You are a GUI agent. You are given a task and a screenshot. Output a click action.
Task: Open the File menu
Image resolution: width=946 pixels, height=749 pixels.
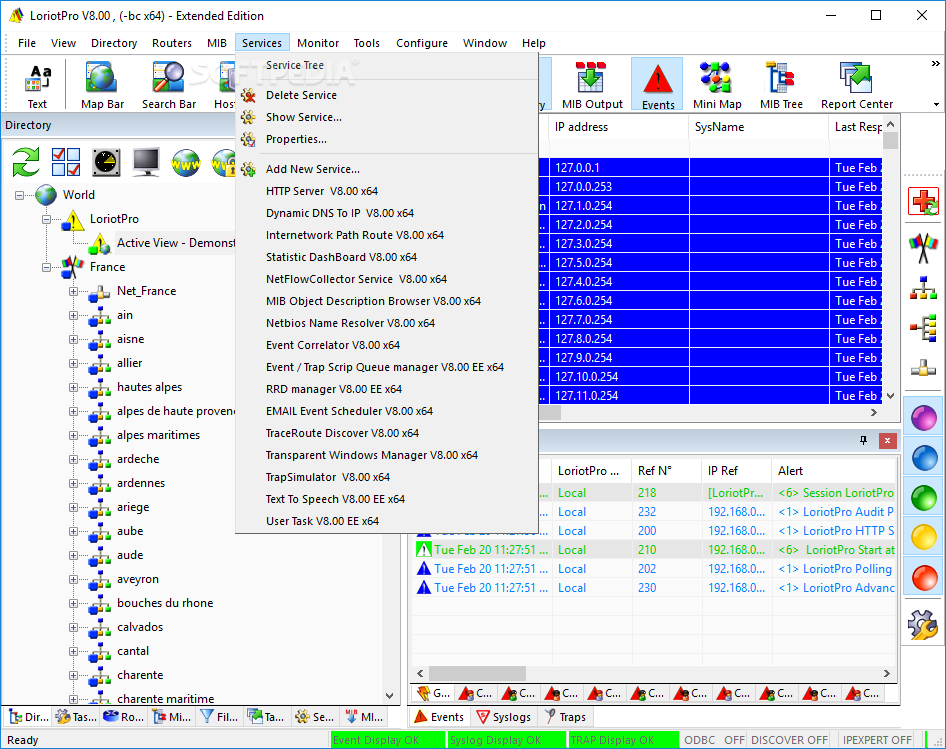click(x=27, y=43)
